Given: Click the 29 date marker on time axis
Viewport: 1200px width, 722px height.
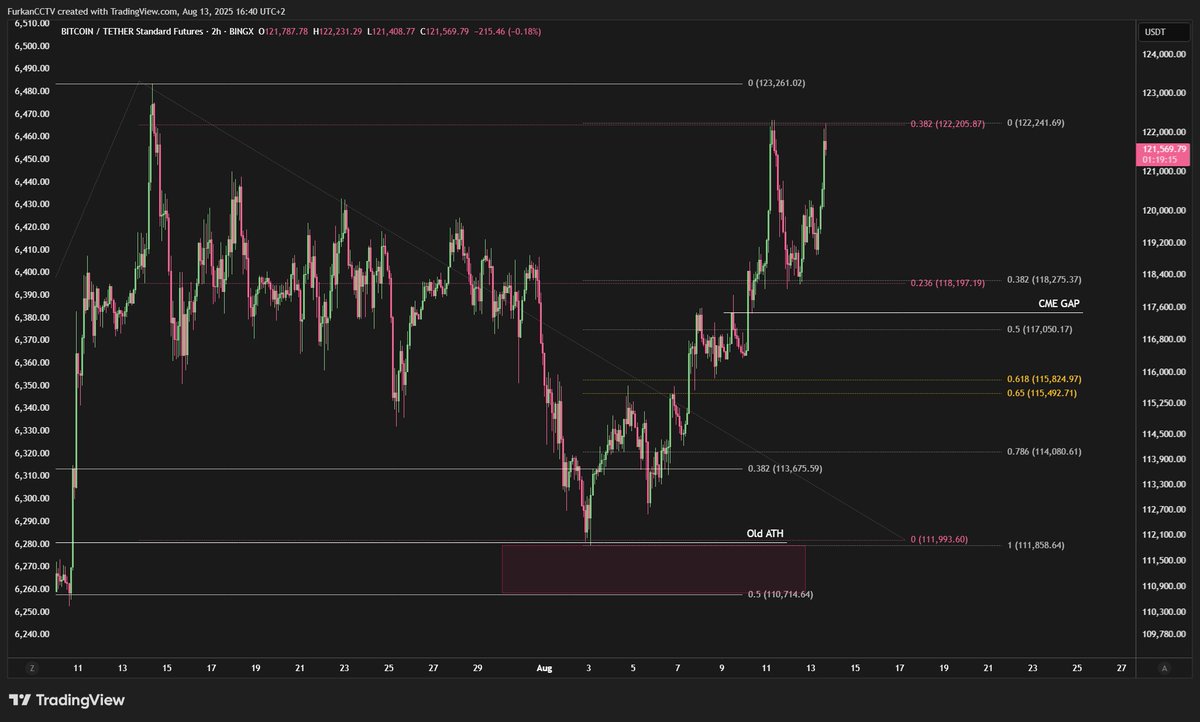Looking at the screenshot, I should (x=478, y=666).
